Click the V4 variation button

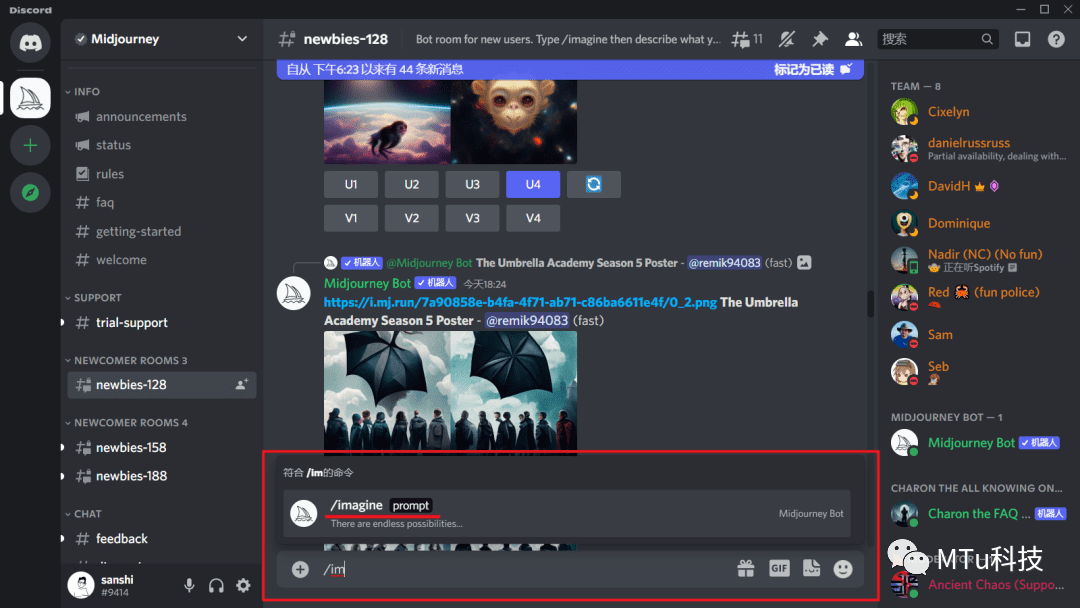(x=532, y=218)
